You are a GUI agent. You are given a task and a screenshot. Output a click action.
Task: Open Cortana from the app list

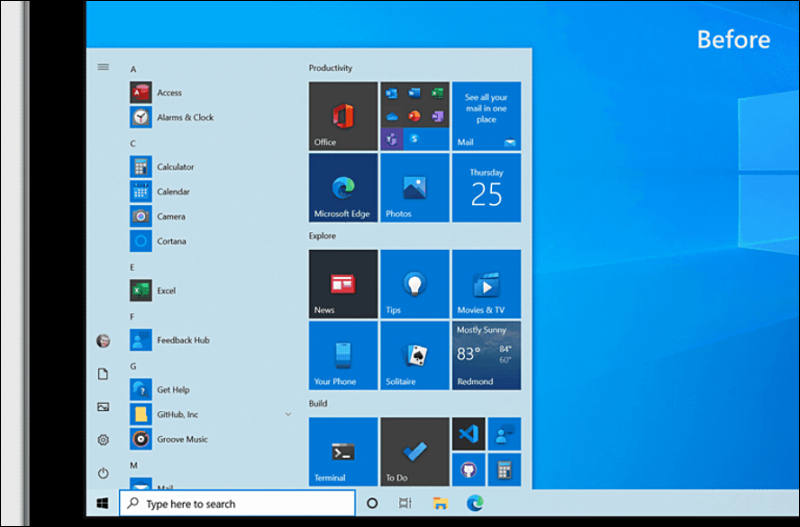(x=158, y=241)
